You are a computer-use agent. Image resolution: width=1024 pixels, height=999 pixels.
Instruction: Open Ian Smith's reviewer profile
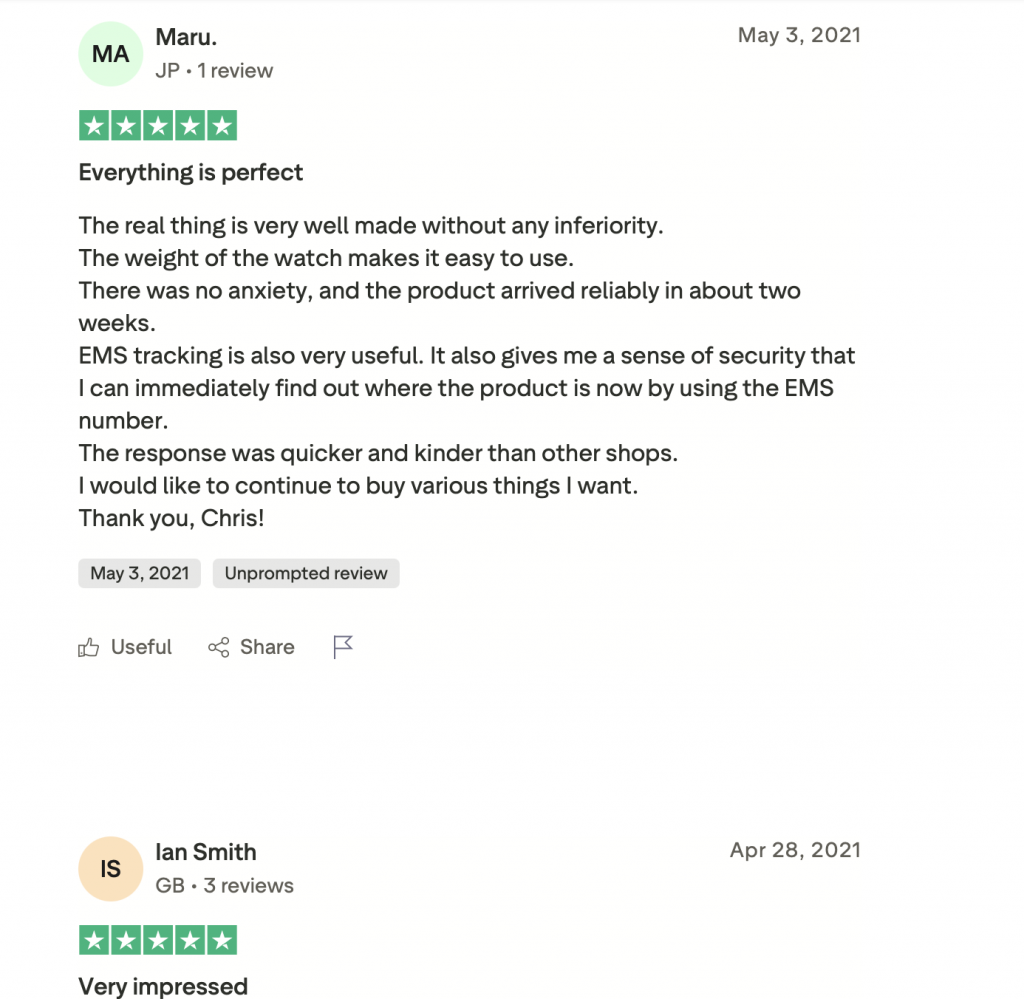click(206, 852)
